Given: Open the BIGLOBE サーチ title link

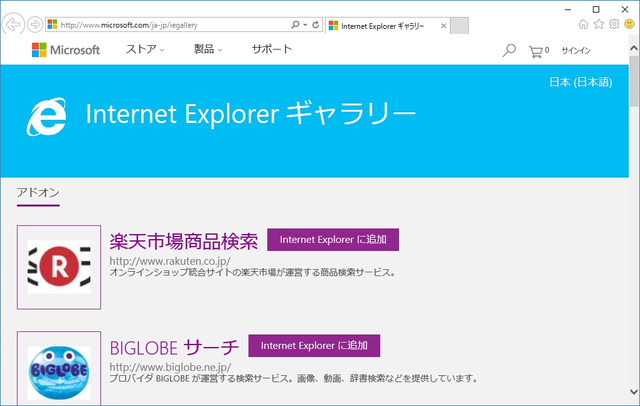Looking at the screenshot, I should pyautogui.click(x=174, y=348).
